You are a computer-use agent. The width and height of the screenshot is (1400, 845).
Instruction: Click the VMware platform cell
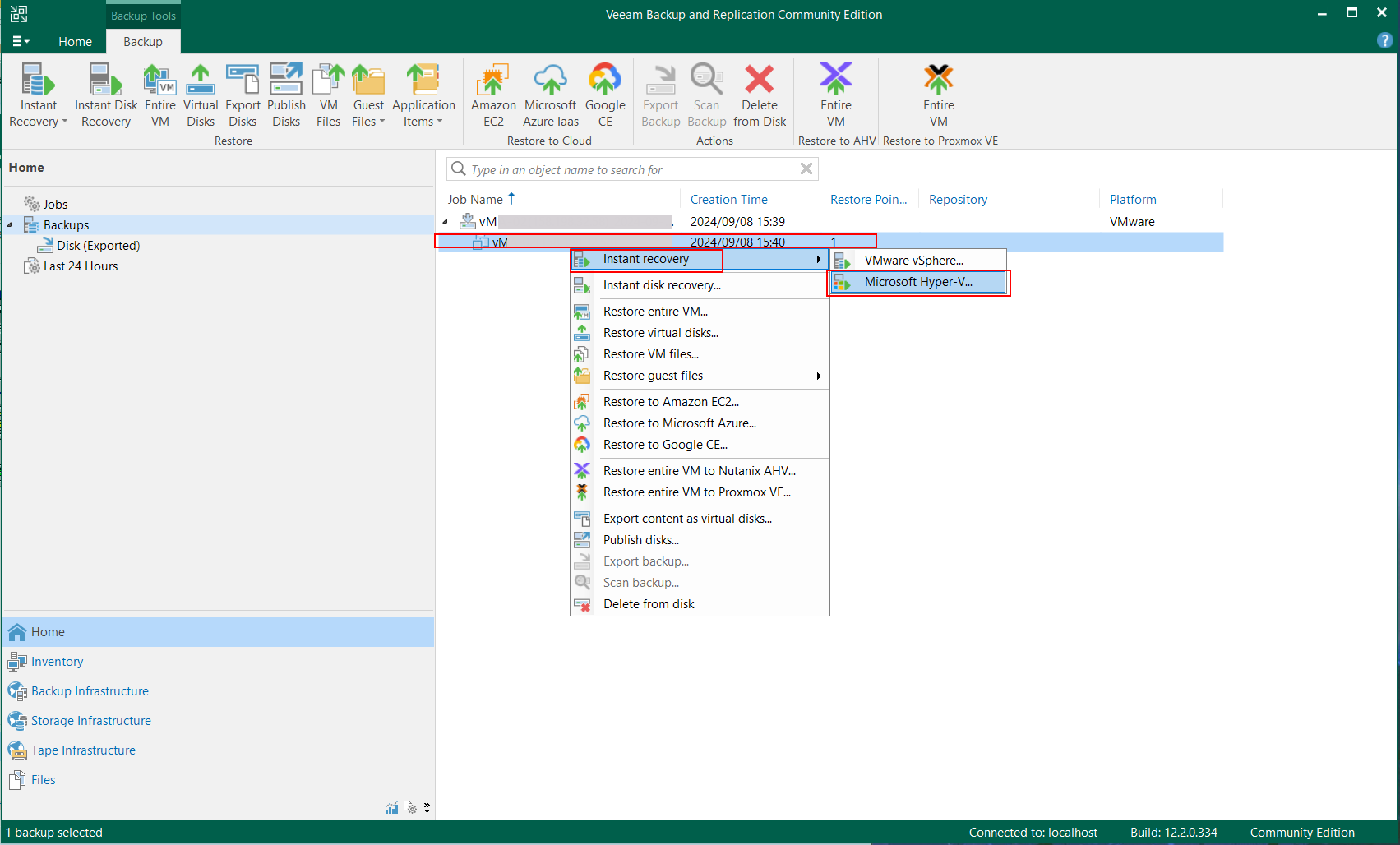point(1132,222)
